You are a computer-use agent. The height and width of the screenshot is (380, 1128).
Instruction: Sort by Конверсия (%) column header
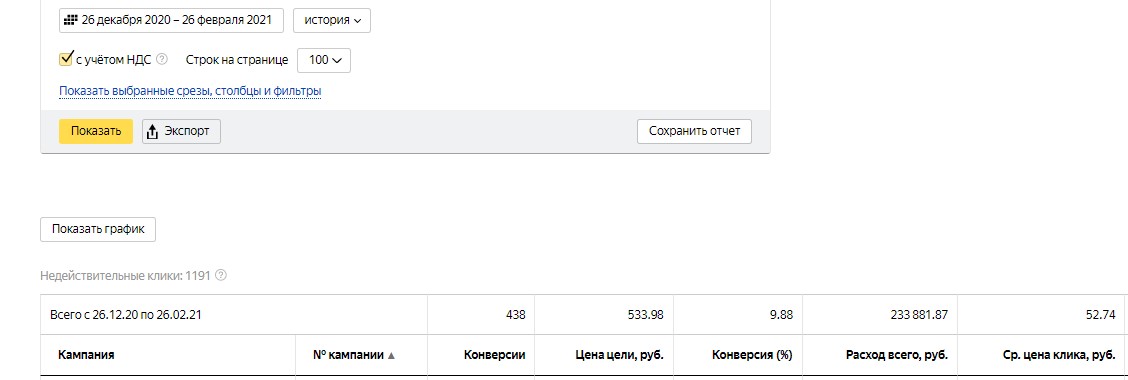click(752, 355)
